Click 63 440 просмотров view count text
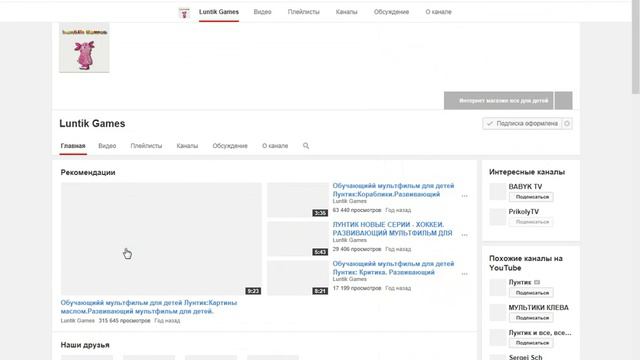640x360 pixels. click(357, 210)
